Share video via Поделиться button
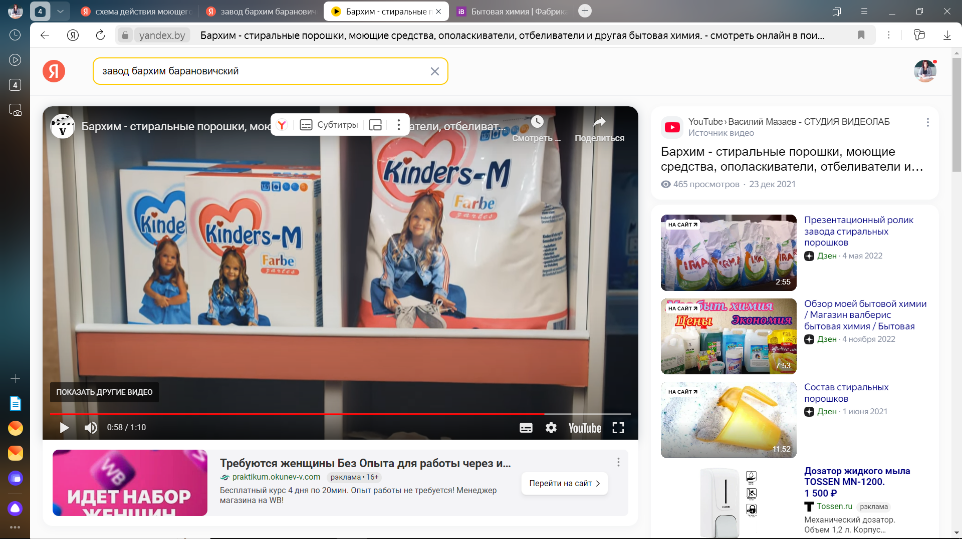Screen dimensions: 962x539 pos(599,129)
